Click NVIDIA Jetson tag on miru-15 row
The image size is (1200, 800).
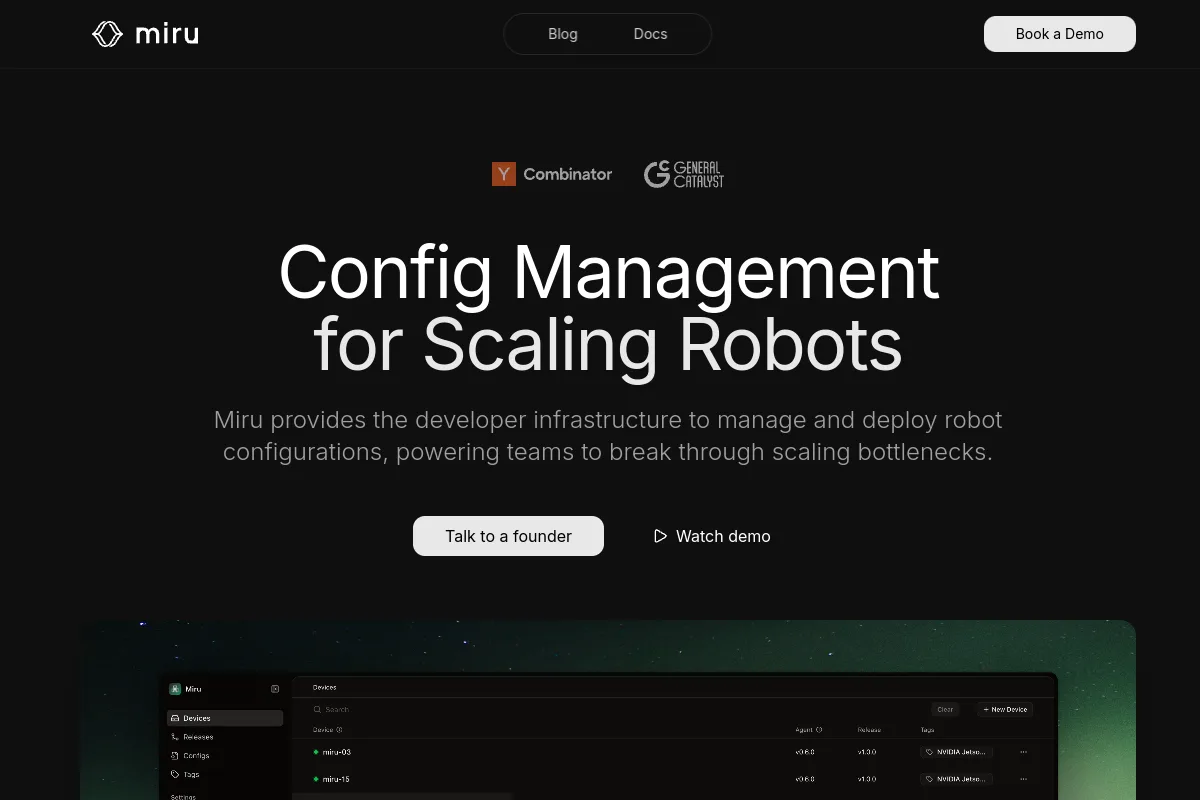[x=956, y=779]
